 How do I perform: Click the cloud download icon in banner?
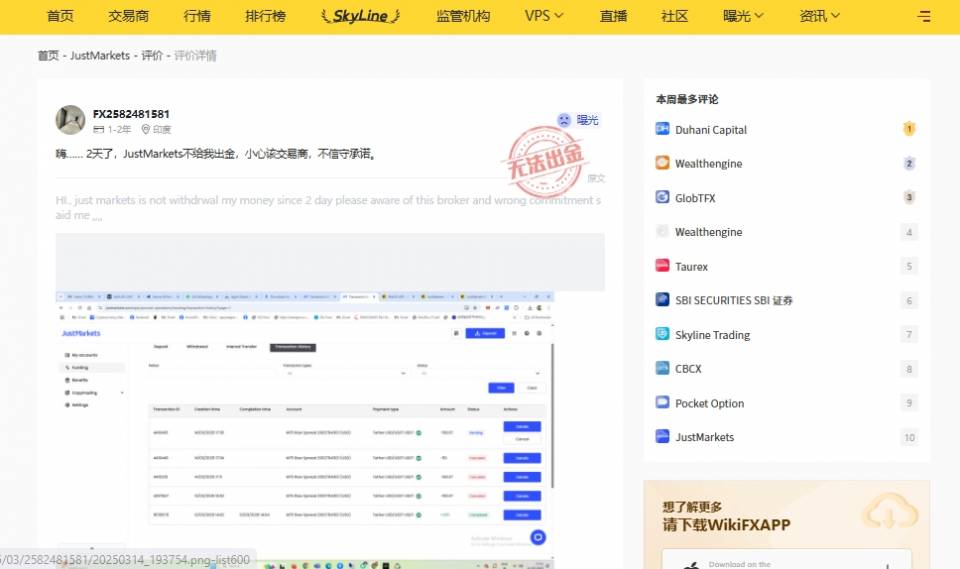[x=890, y=511]
